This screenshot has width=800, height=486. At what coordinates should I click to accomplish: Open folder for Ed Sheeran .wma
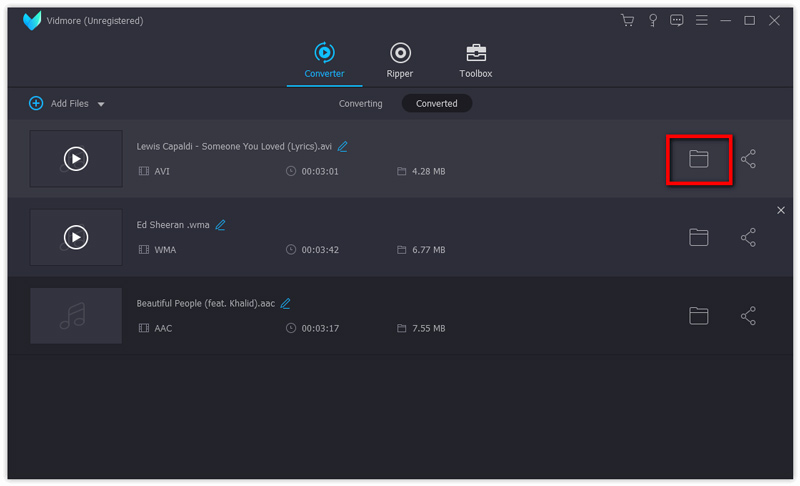[x=698, y=237]
